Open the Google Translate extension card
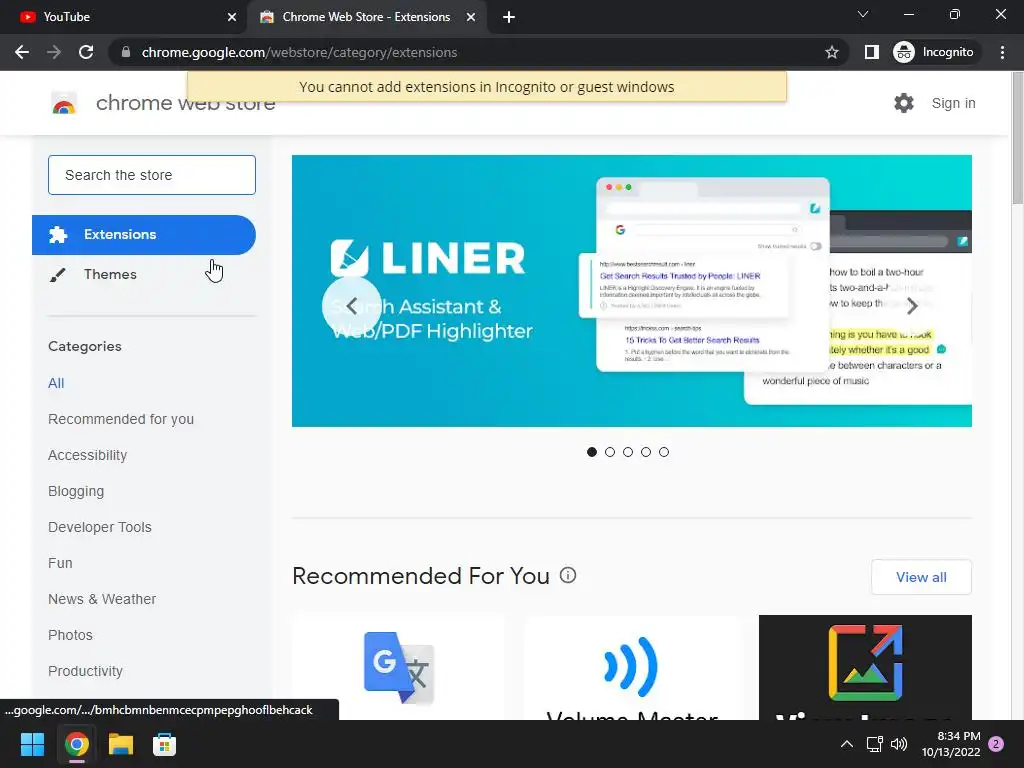This screenshot has width=1024, height=768. tap(398, 667)
